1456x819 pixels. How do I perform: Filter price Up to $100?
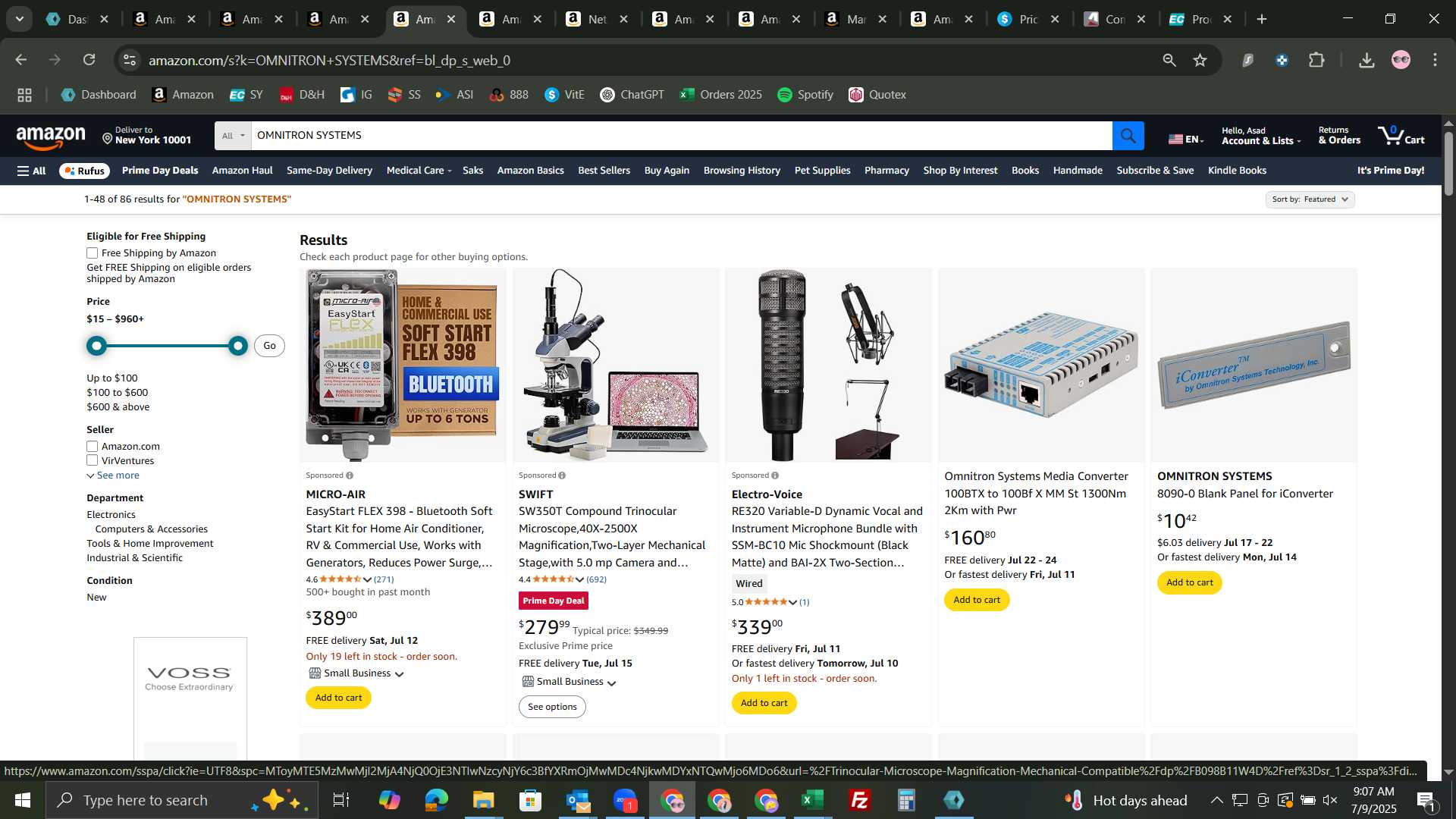click(x=112, y=378)
